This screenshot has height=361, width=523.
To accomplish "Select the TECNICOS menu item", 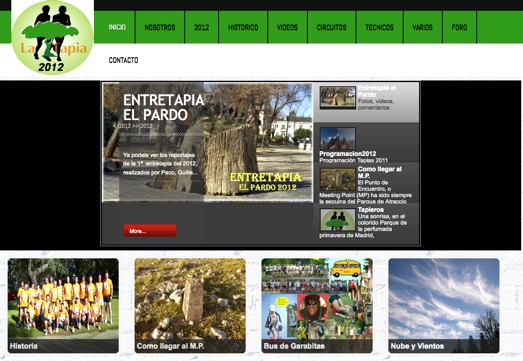I will (379, 27).
